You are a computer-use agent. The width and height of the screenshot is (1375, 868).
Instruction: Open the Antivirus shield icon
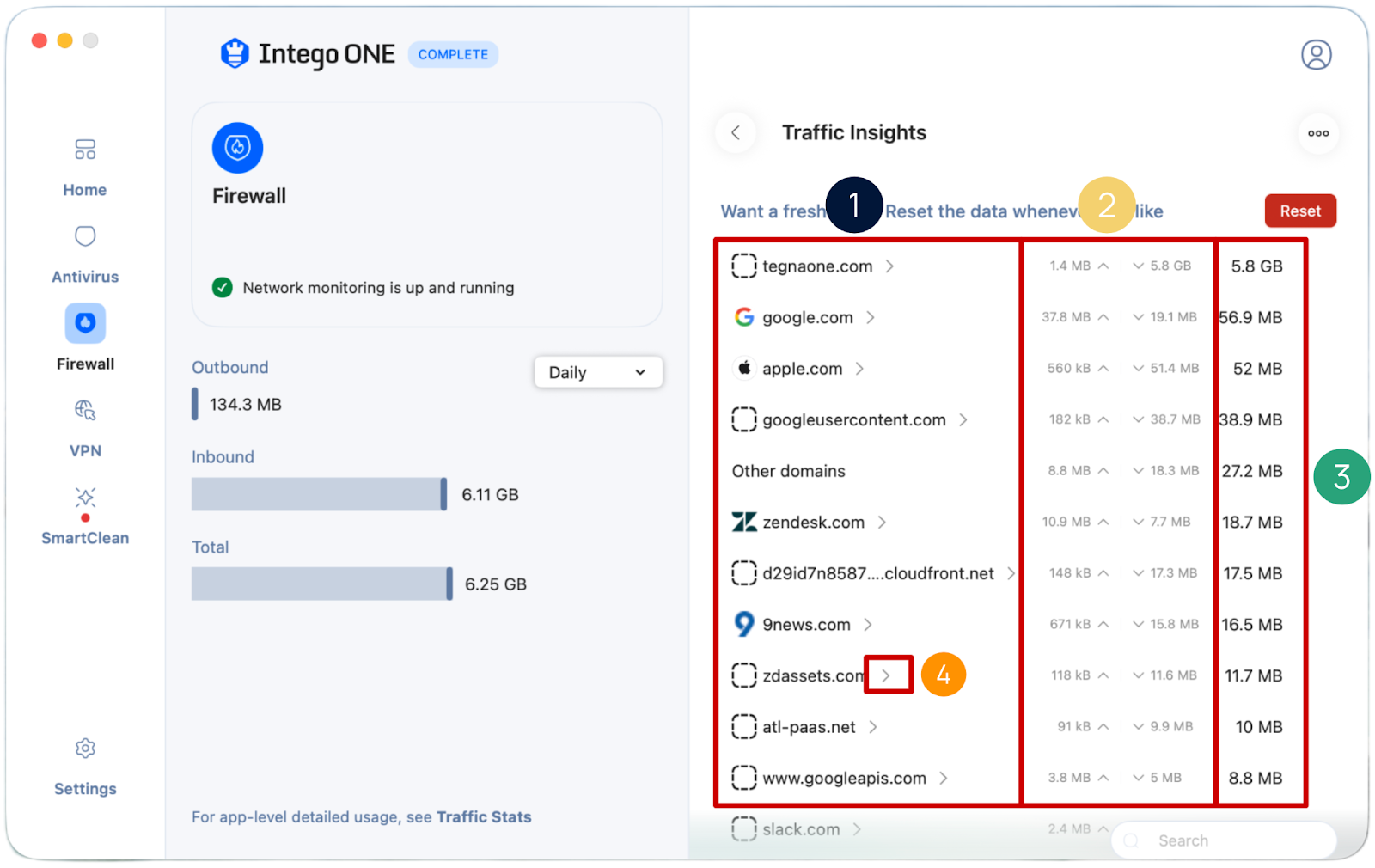pyautogui.click(x=85, y=236)
